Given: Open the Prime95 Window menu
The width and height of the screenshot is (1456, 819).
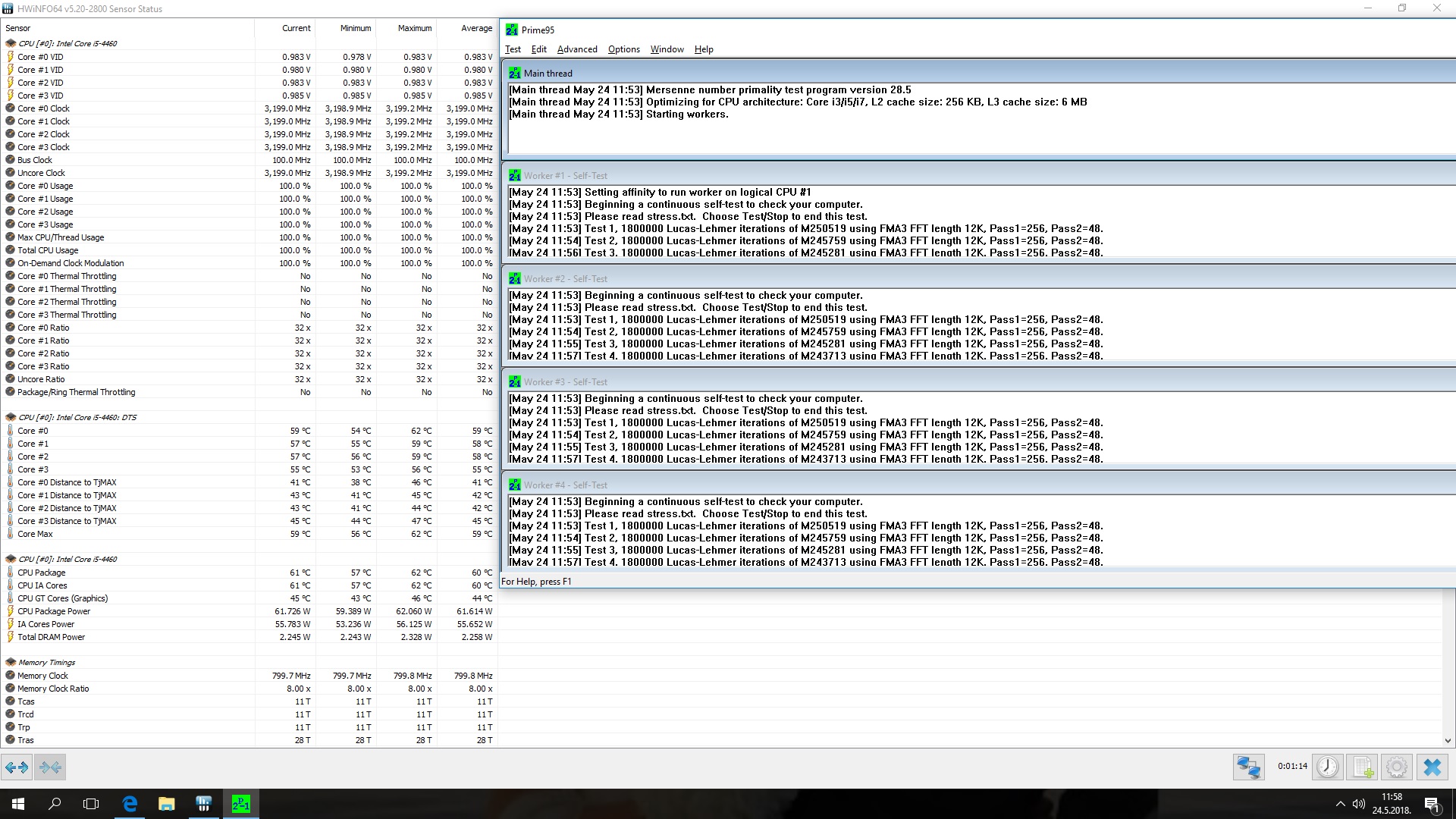Looking at the screenshot, I should click(x=667, y=49).
